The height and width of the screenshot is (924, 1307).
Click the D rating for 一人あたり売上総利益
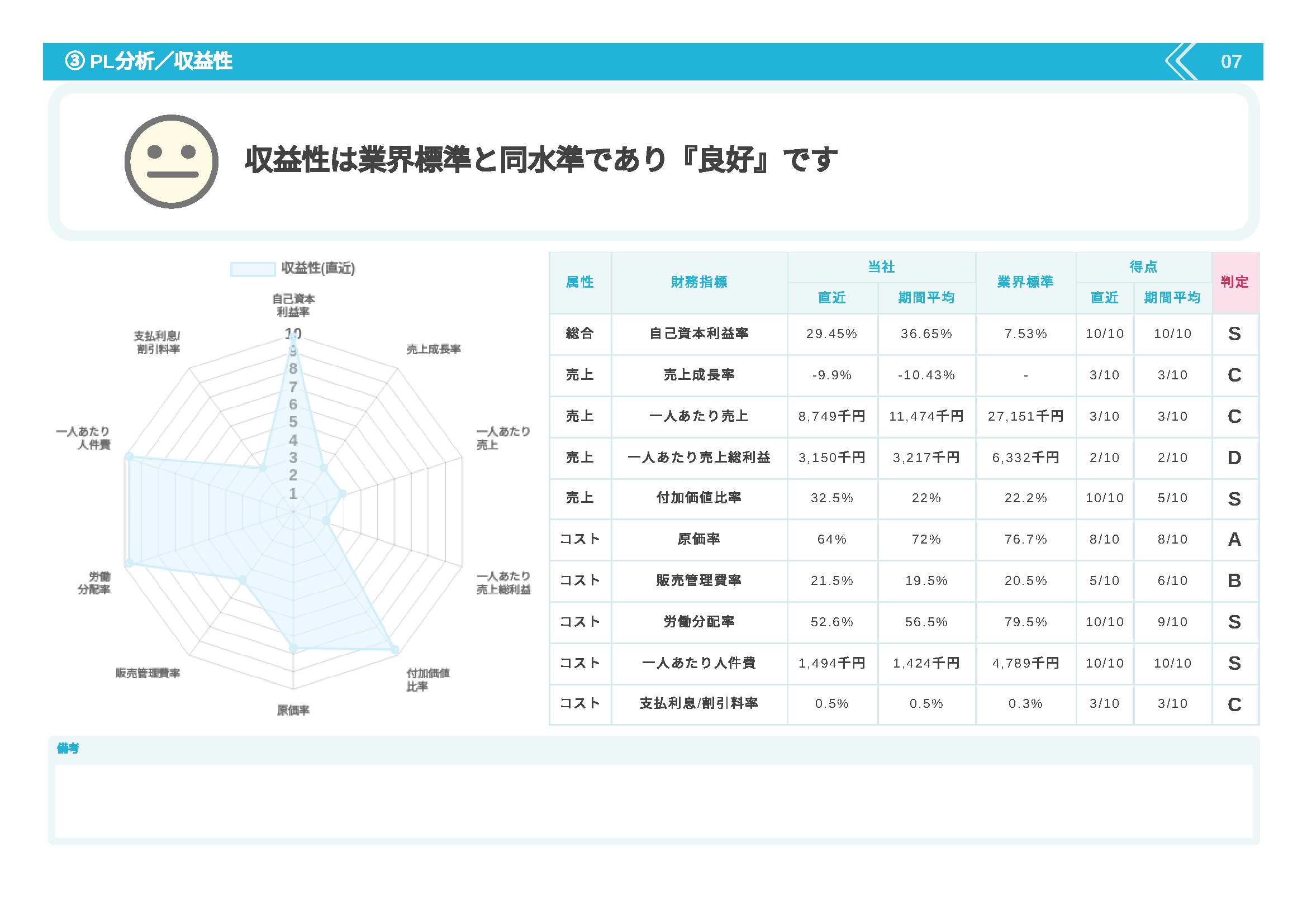1235,458
